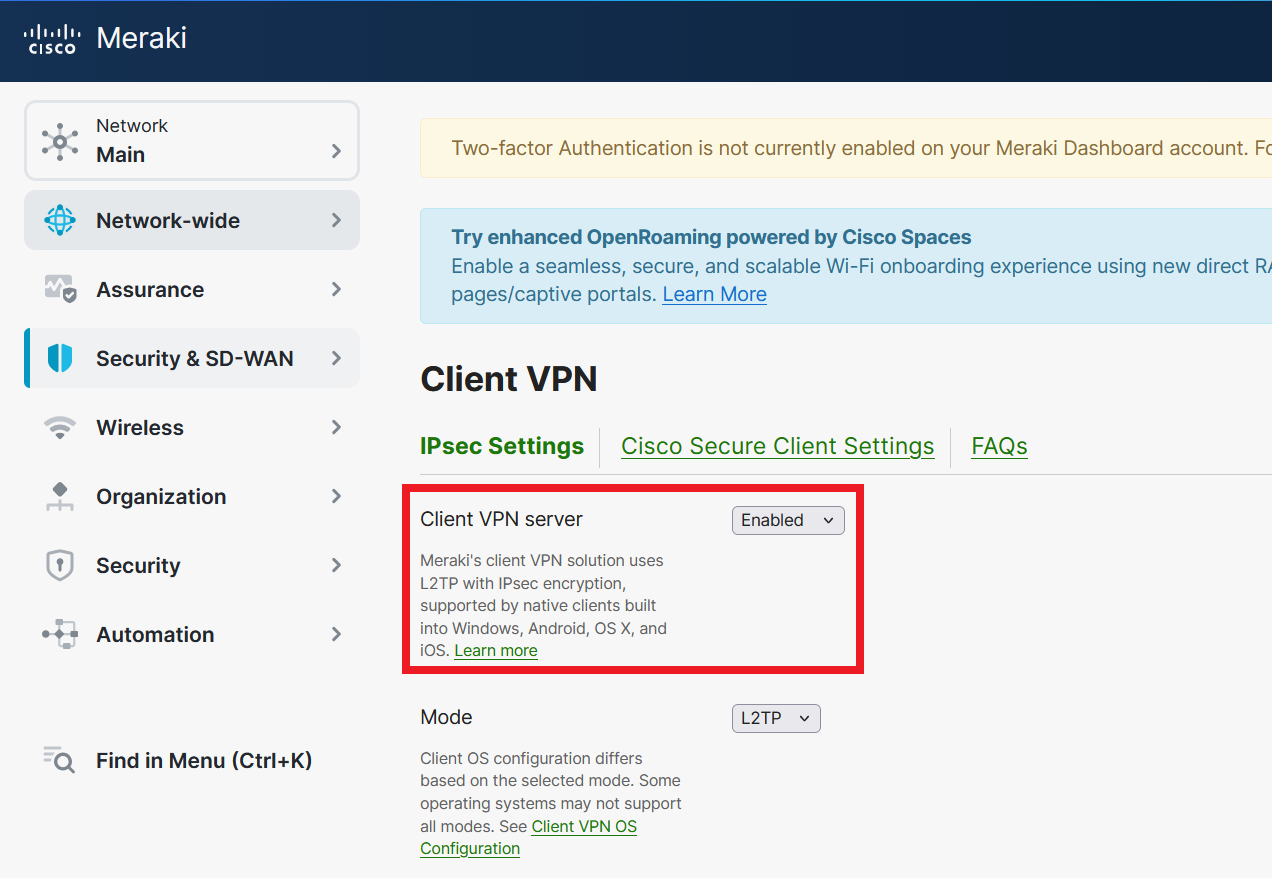Expand the Network-wide menu chevron
The image size is (1272, 878).
pyautogui.click(x=336, y=220)
